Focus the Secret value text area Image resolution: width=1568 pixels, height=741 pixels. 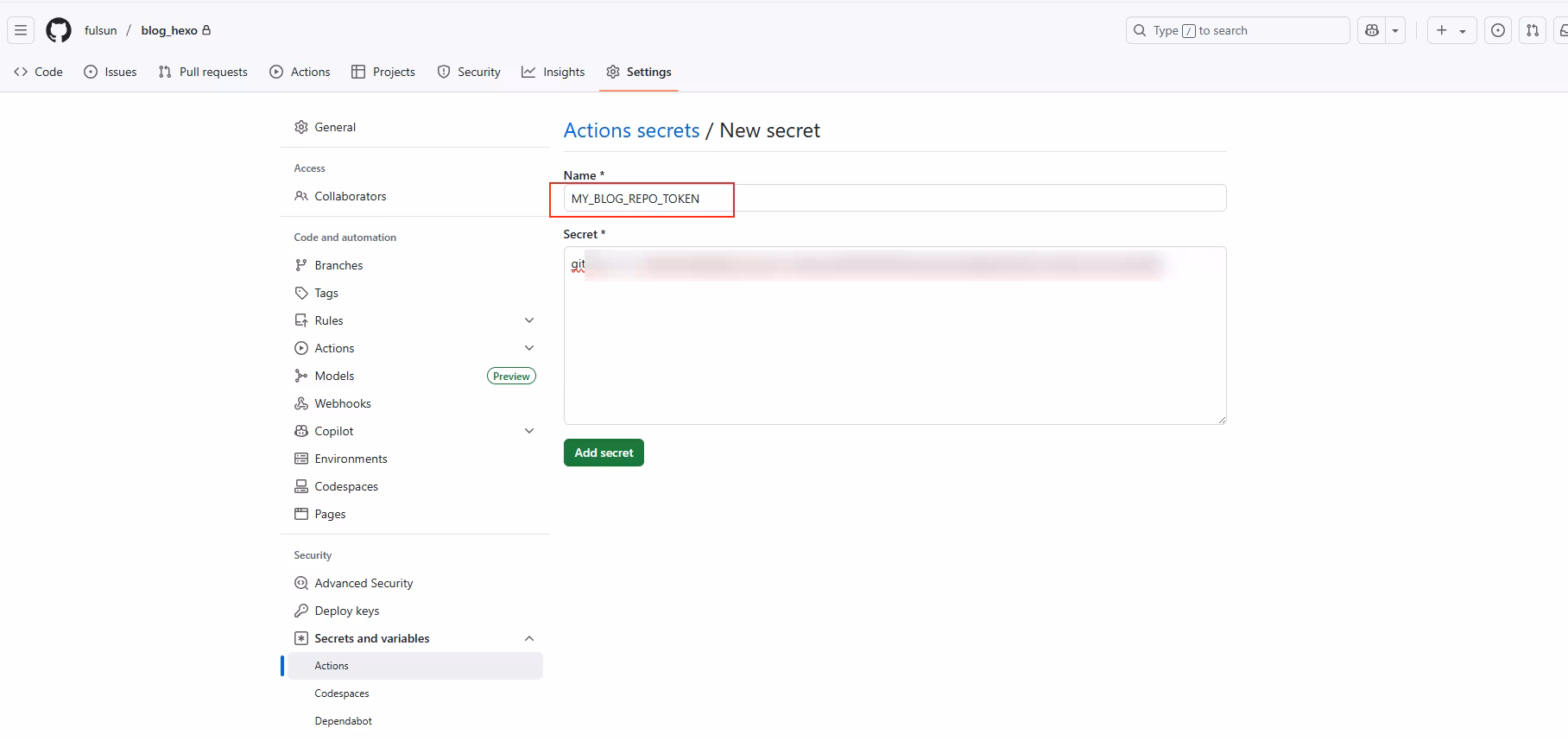click(895, 345)
